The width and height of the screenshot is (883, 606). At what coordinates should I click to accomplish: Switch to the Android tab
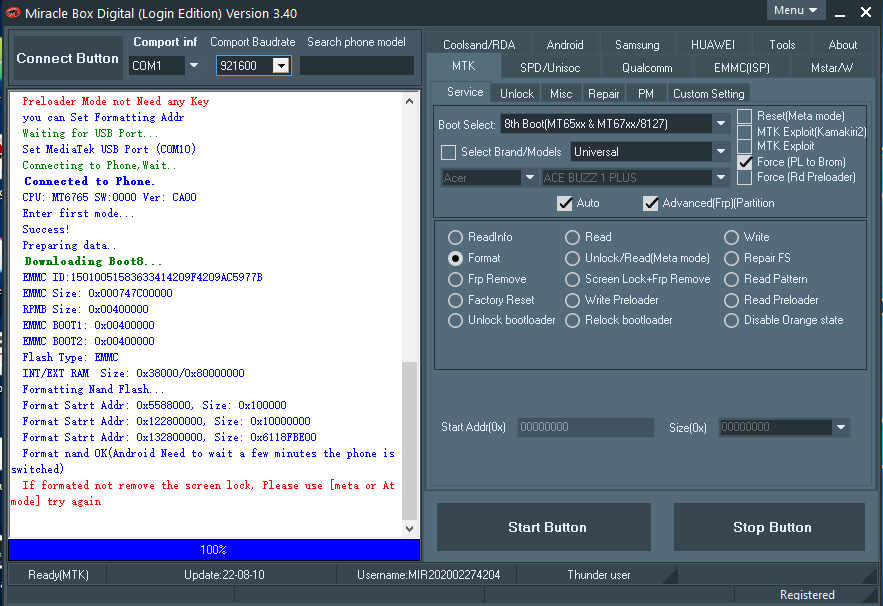[x=565, y=44]
